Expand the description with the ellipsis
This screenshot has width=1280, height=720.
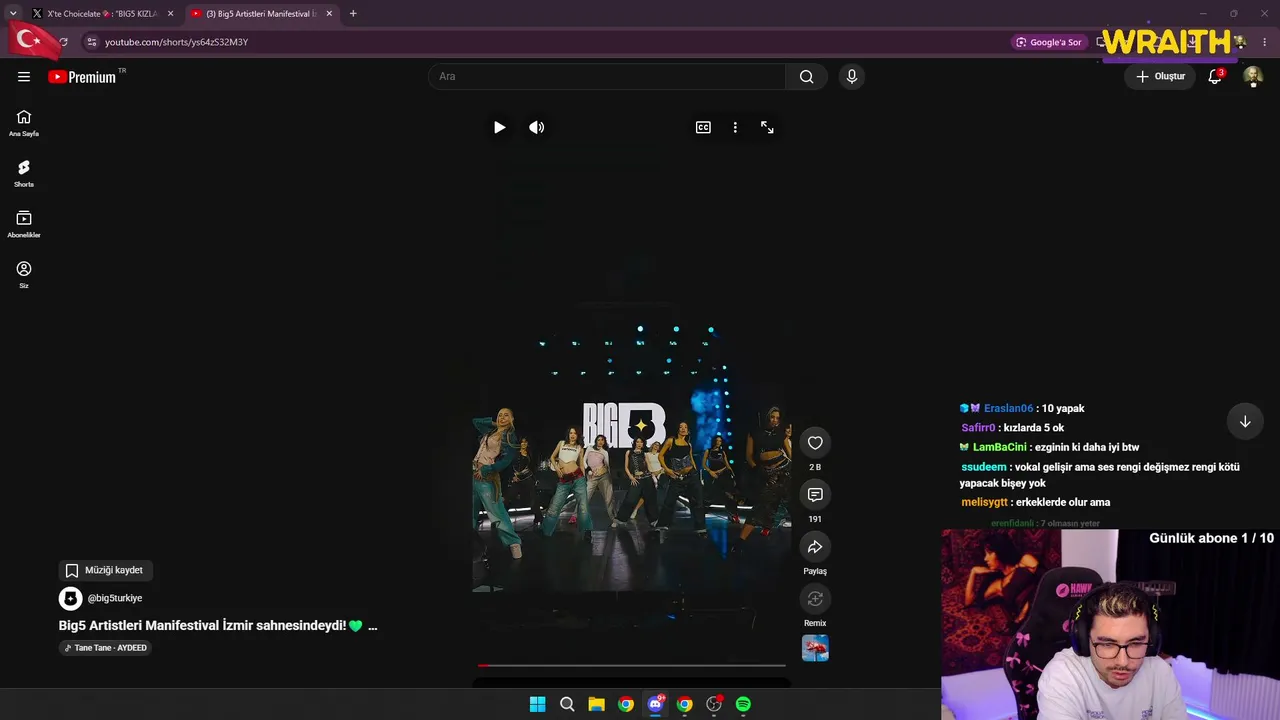coord(373,626)
